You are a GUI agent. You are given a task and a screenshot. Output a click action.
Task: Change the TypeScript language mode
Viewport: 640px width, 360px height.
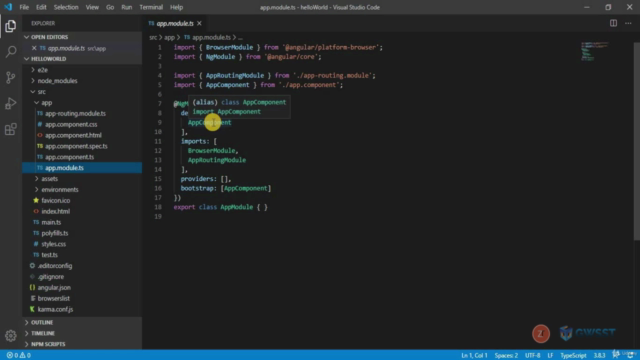coord(573,356)
